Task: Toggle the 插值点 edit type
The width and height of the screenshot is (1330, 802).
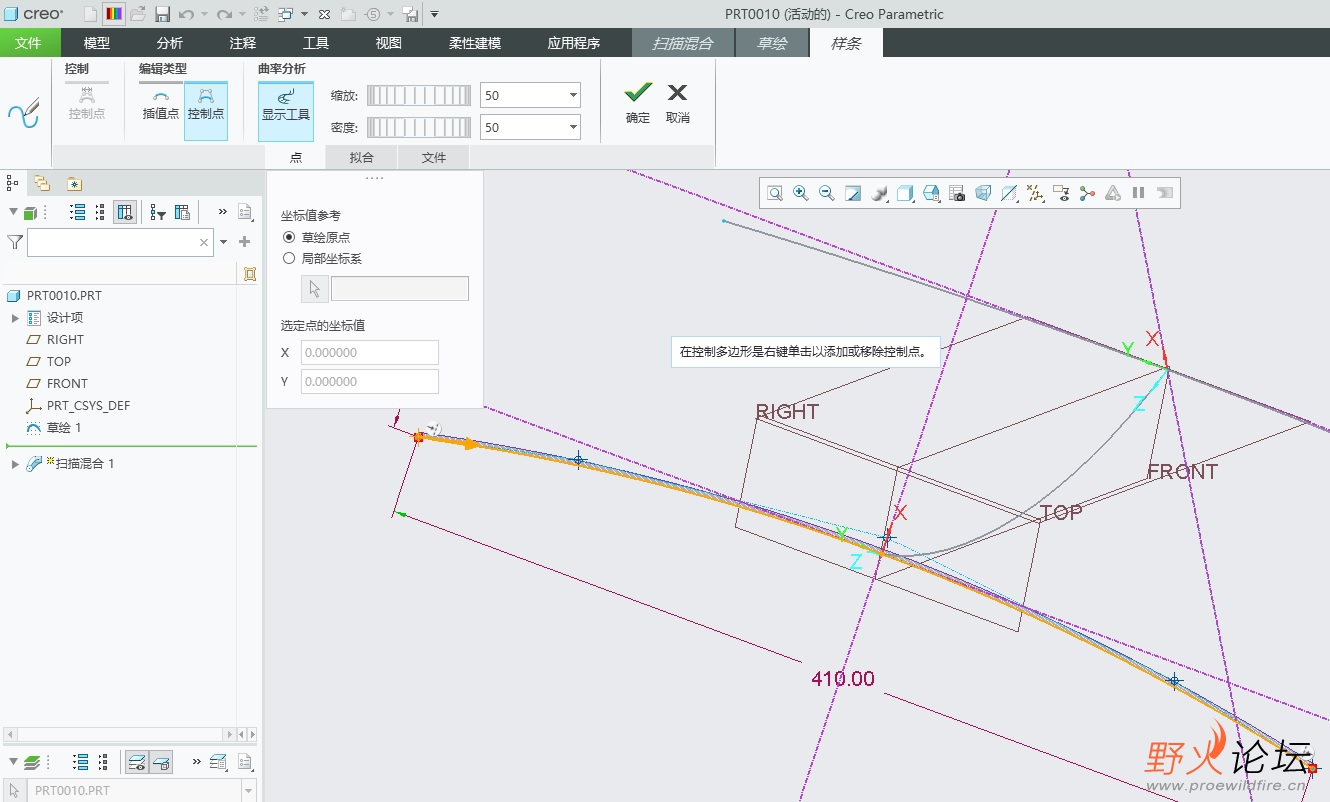Action: [x=161, y=104]
